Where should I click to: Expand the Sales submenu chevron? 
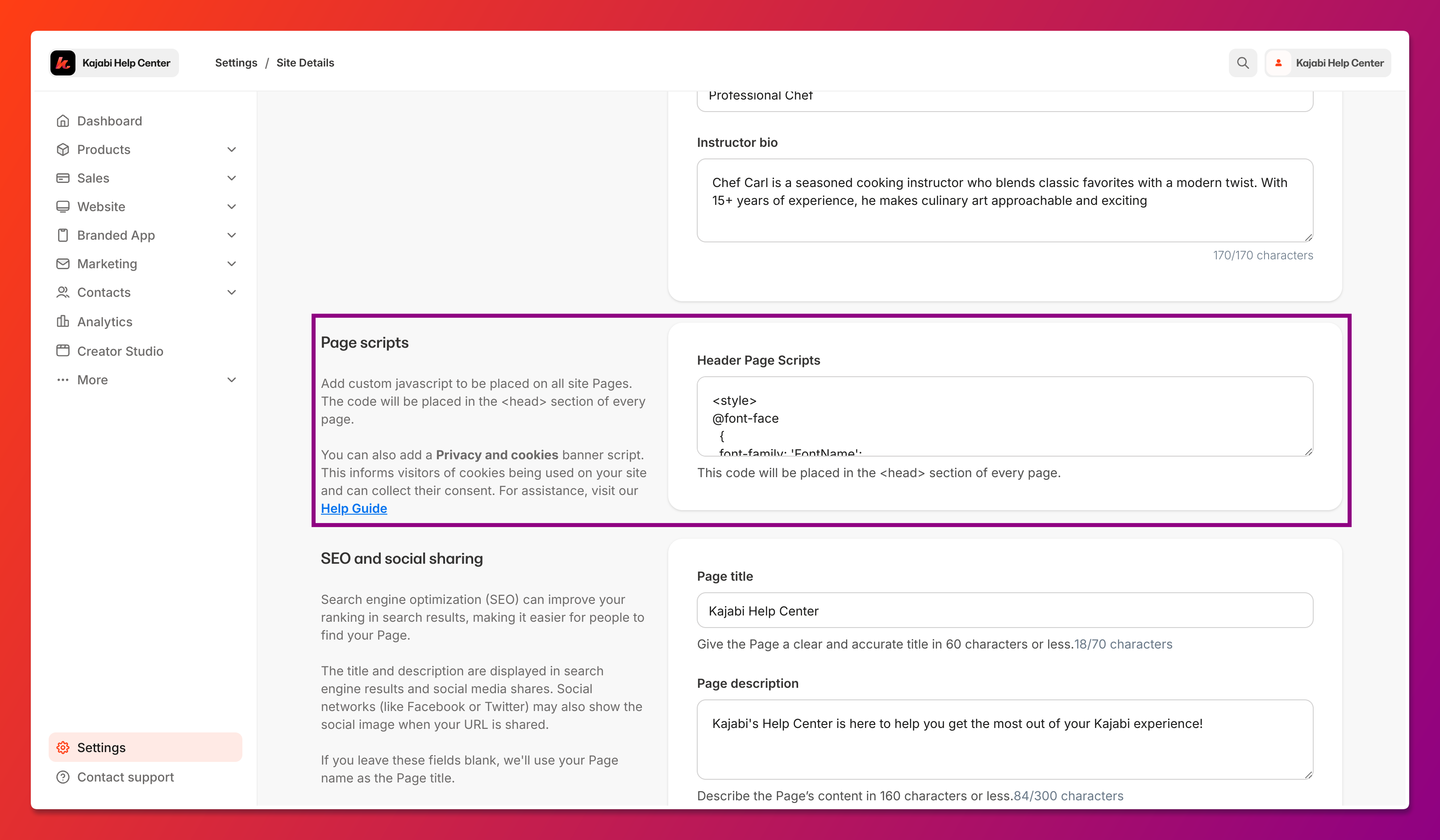pyautogui.click(x=231, y=178)
